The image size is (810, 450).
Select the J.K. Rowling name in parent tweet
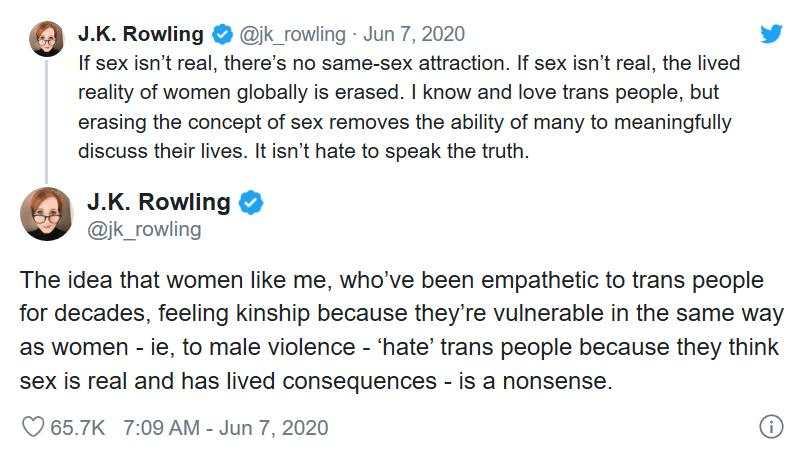tap(141, 34)
